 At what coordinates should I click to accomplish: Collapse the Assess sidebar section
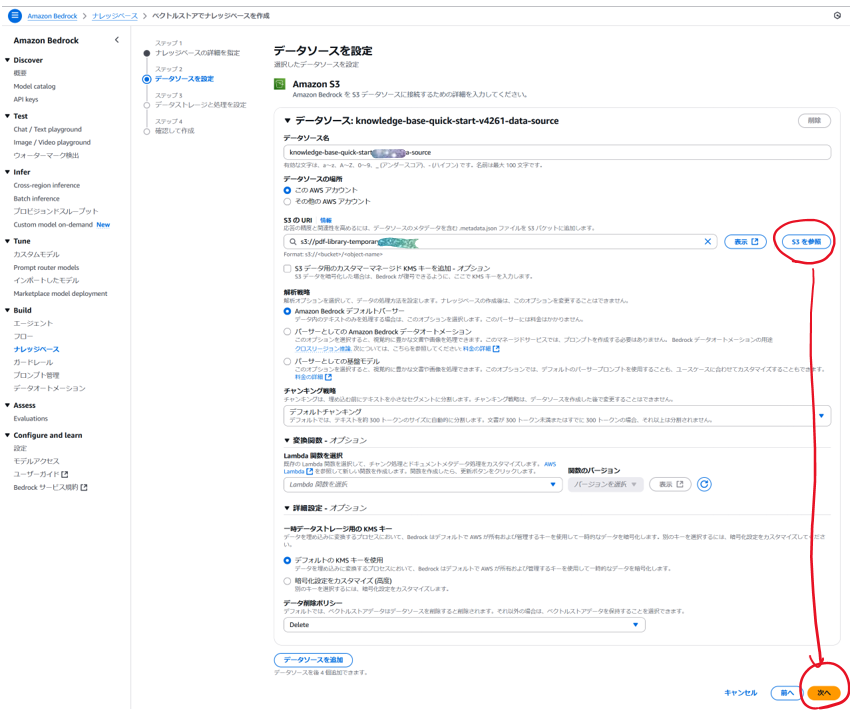[x=8, y=405]
